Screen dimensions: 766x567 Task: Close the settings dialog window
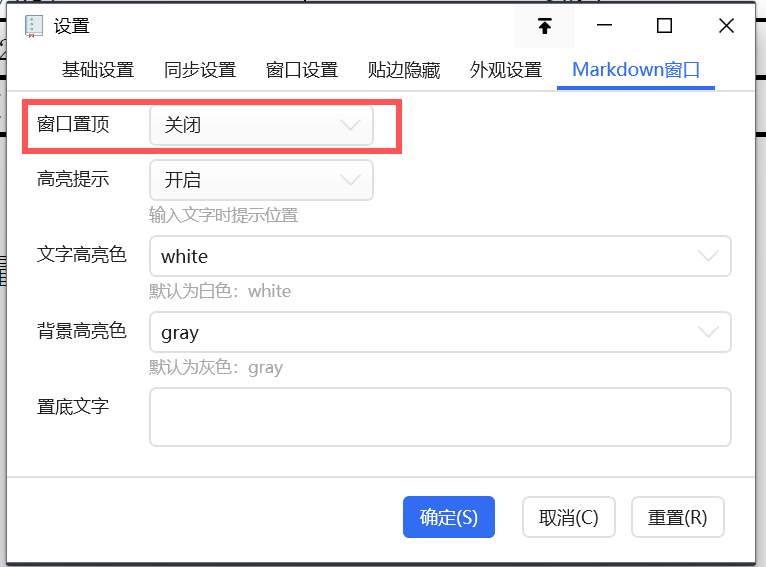coord(726,26)
